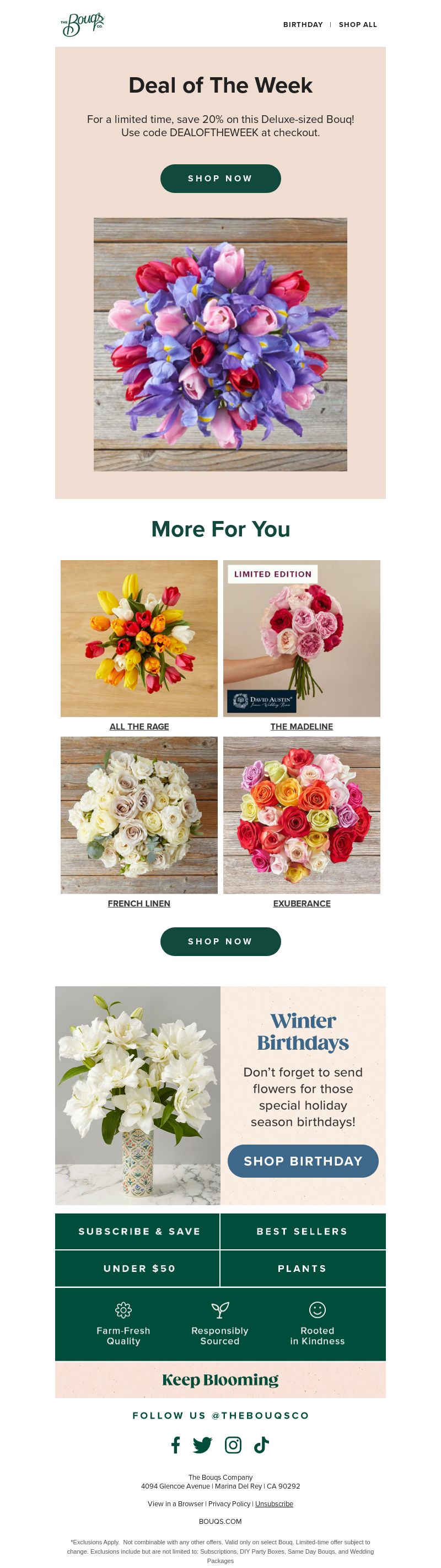Click The Bouqs Co. logo
Screen dimensions: 441x1568
pos(83,24)
